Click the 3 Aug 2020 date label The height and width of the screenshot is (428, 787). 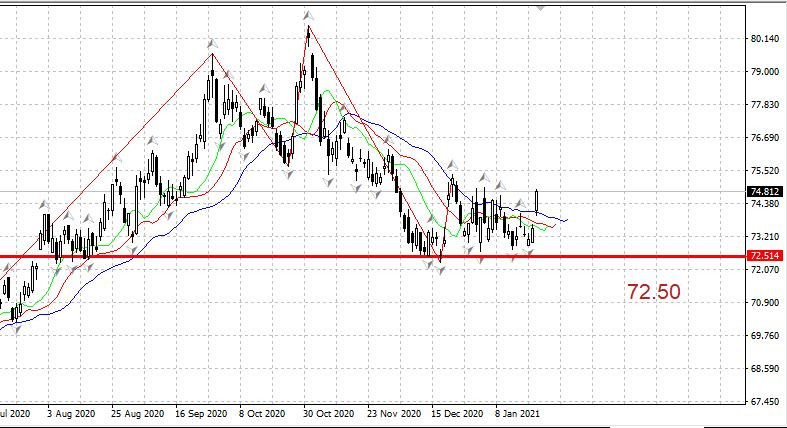pos(71,414)
